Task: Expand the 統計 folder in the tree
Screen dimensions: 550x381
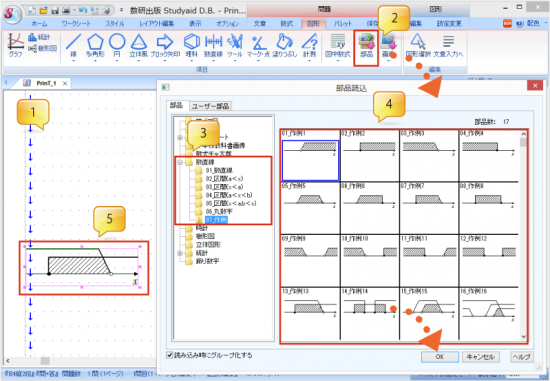Action: tap(180, 253)
